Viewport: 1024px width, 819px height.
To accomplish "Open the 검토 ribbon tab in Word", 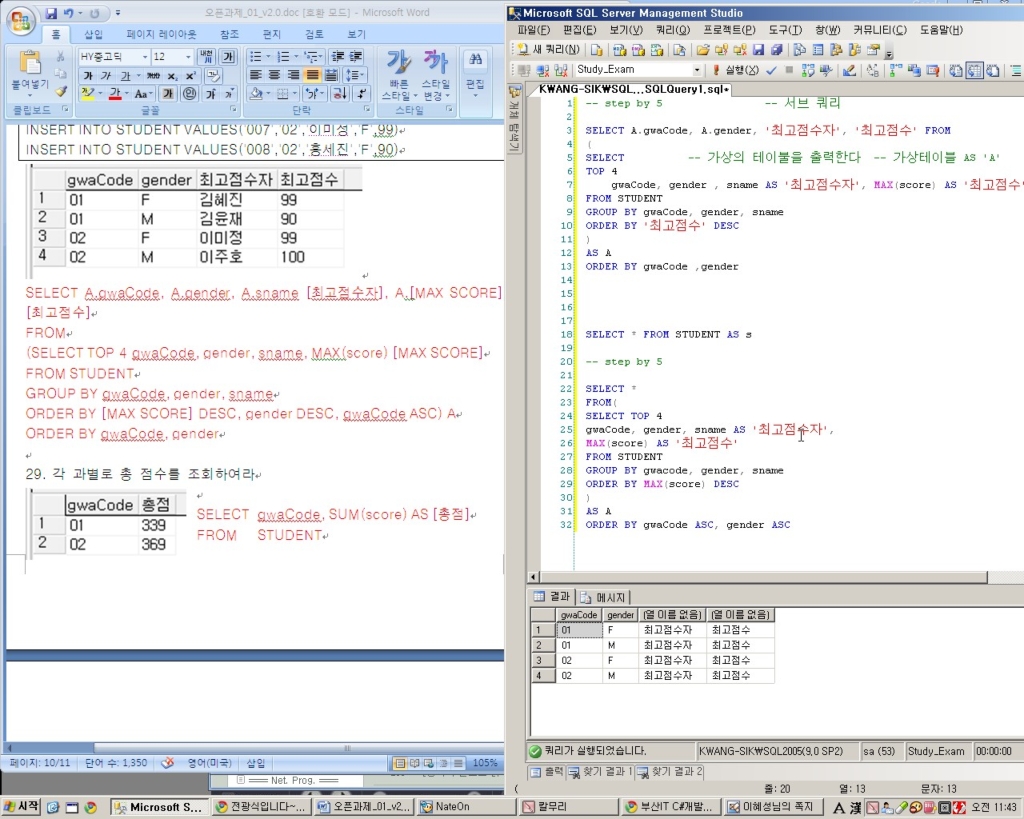I will point(314,34).
